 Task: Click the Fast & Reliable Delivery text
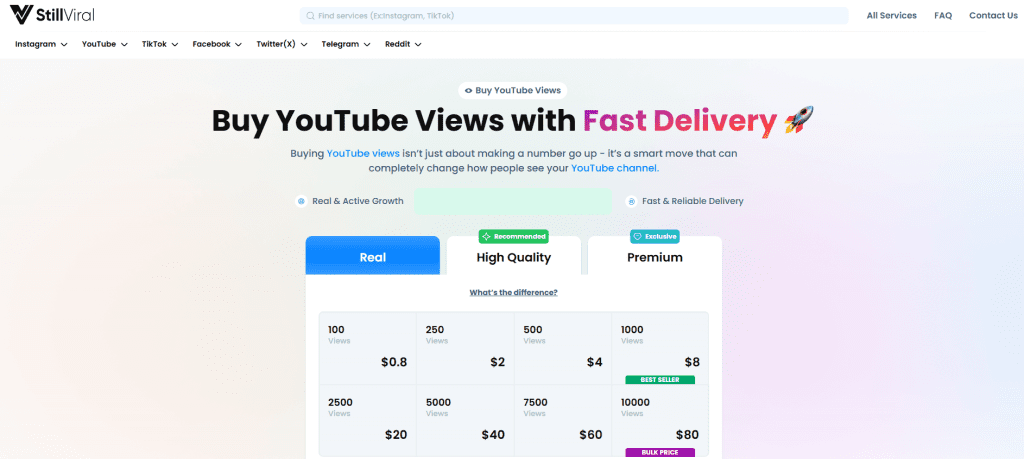pos(693,201)
